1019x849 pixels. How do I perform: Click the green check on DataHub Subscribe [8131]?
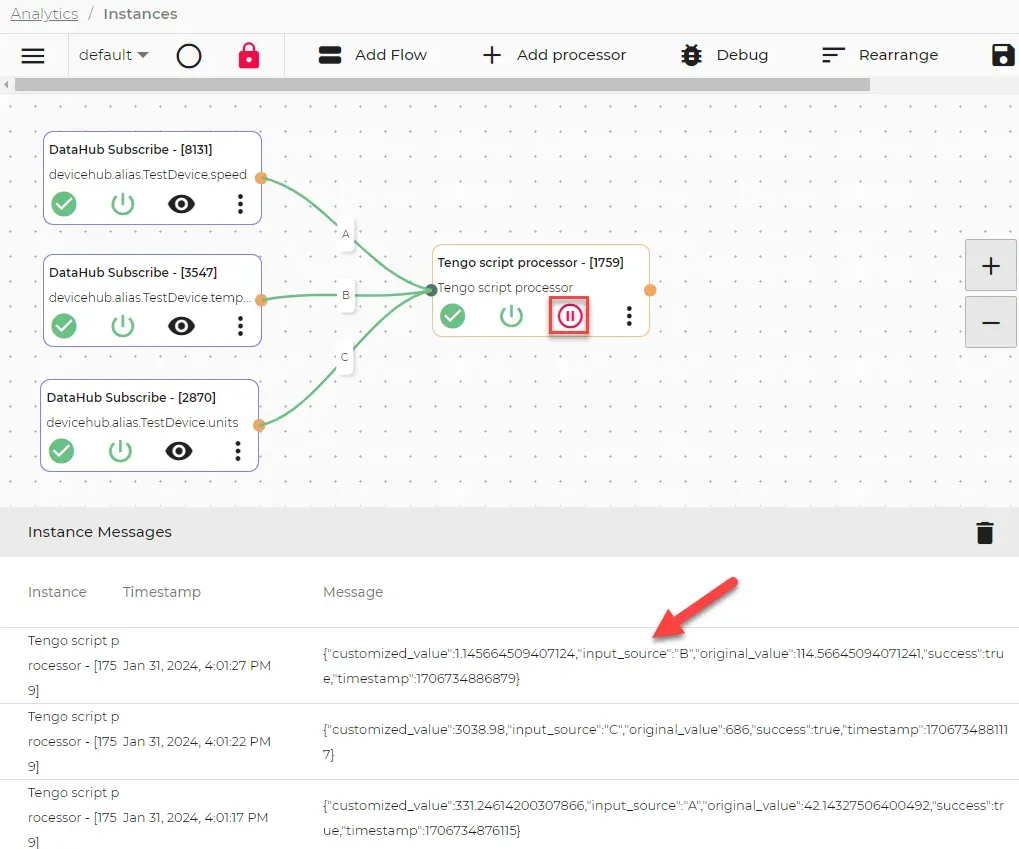coord(64,204)
